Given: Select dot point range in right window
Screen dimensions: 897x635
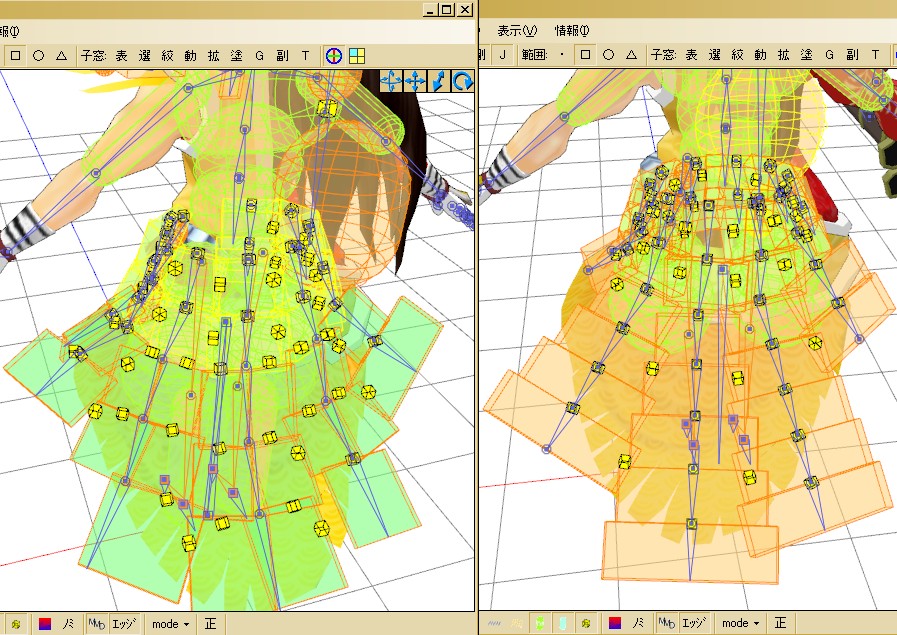Looking at the screenshot, I should (x=562, y=55).
